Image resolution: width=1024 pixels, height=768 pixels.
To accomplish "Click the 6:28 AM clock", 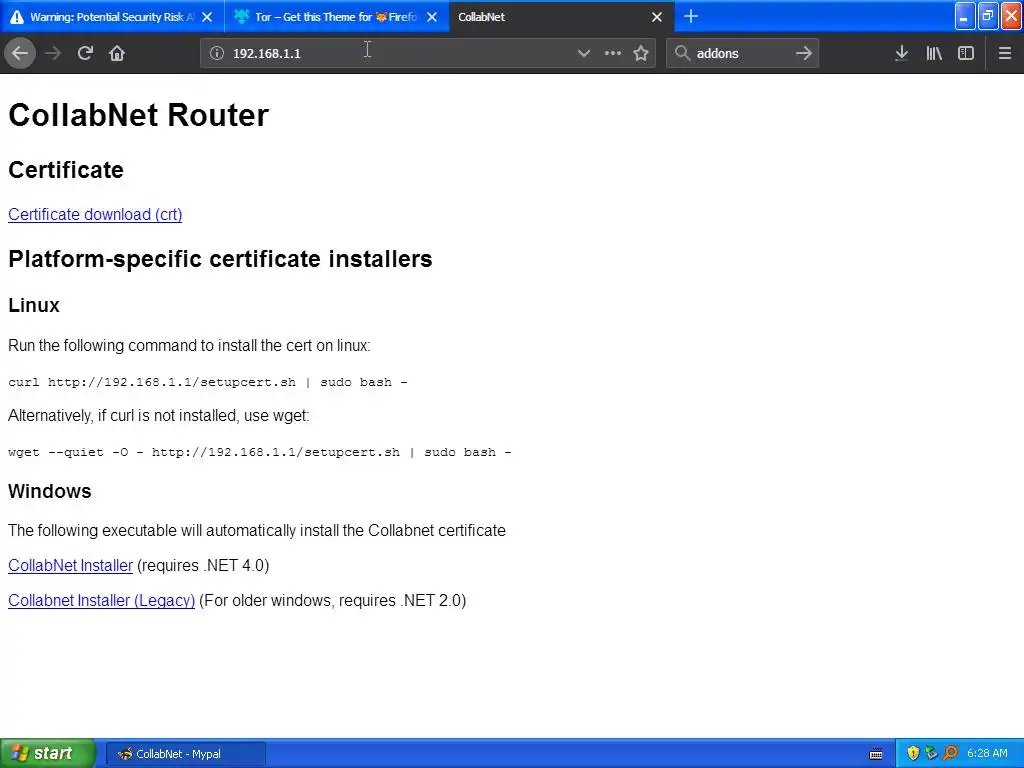I will pos(987,753).
